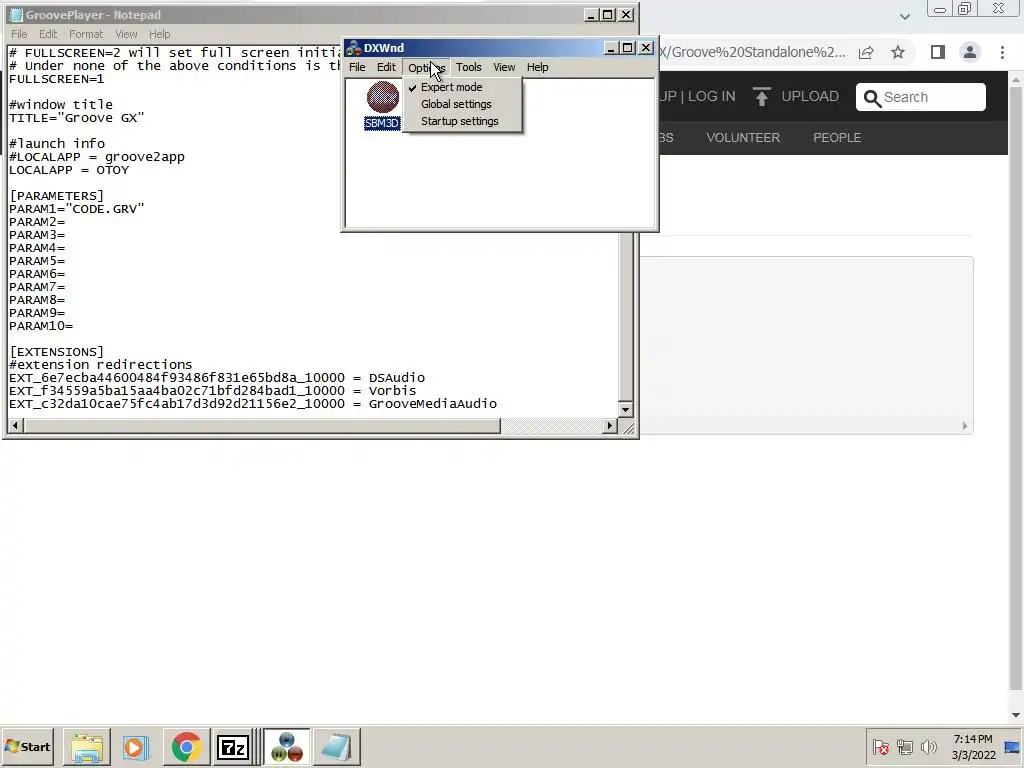Click the Show desktop button
Image resolution: width=1024 pixels, height=768 pixels.
click(1013, 746)
